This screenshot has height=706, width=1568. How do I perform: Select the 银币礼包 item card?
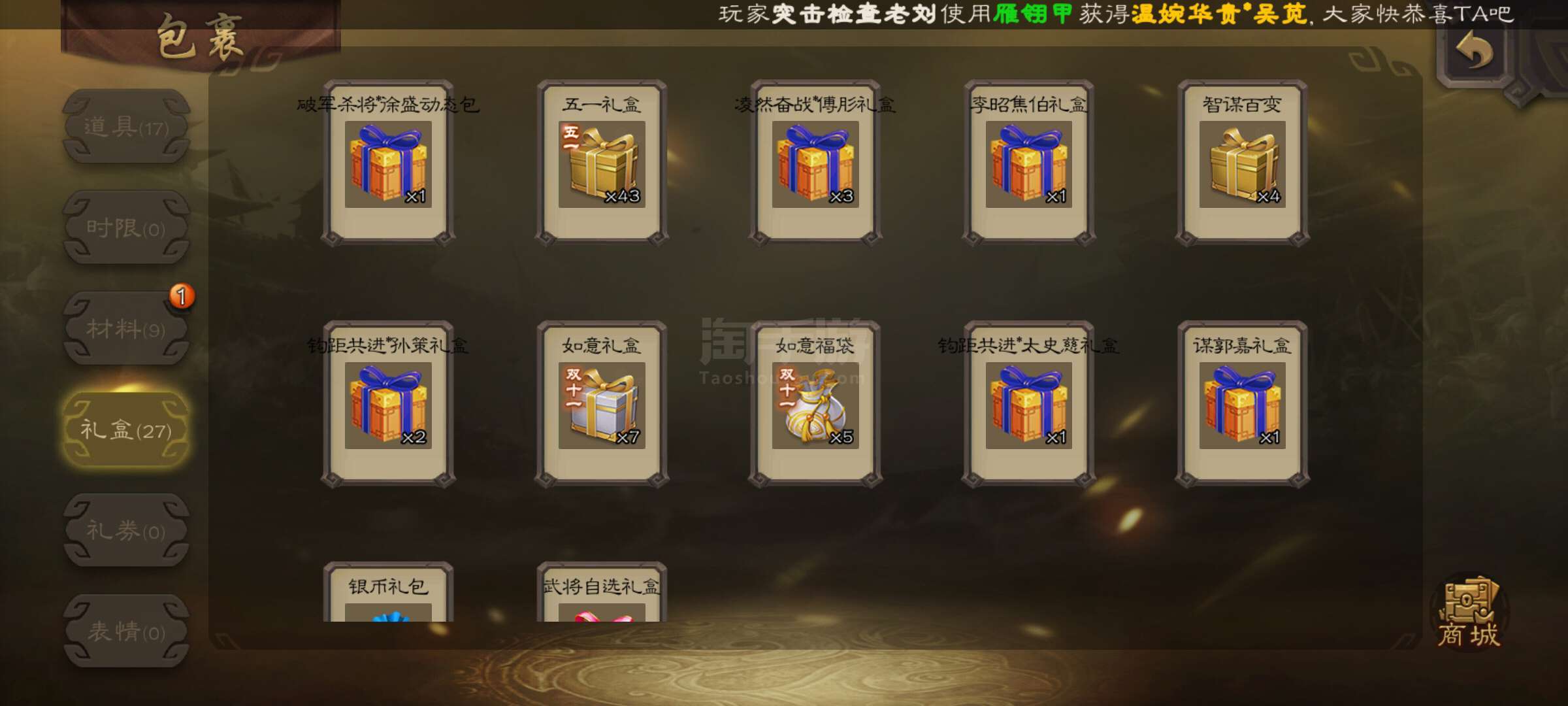point(388,594)
